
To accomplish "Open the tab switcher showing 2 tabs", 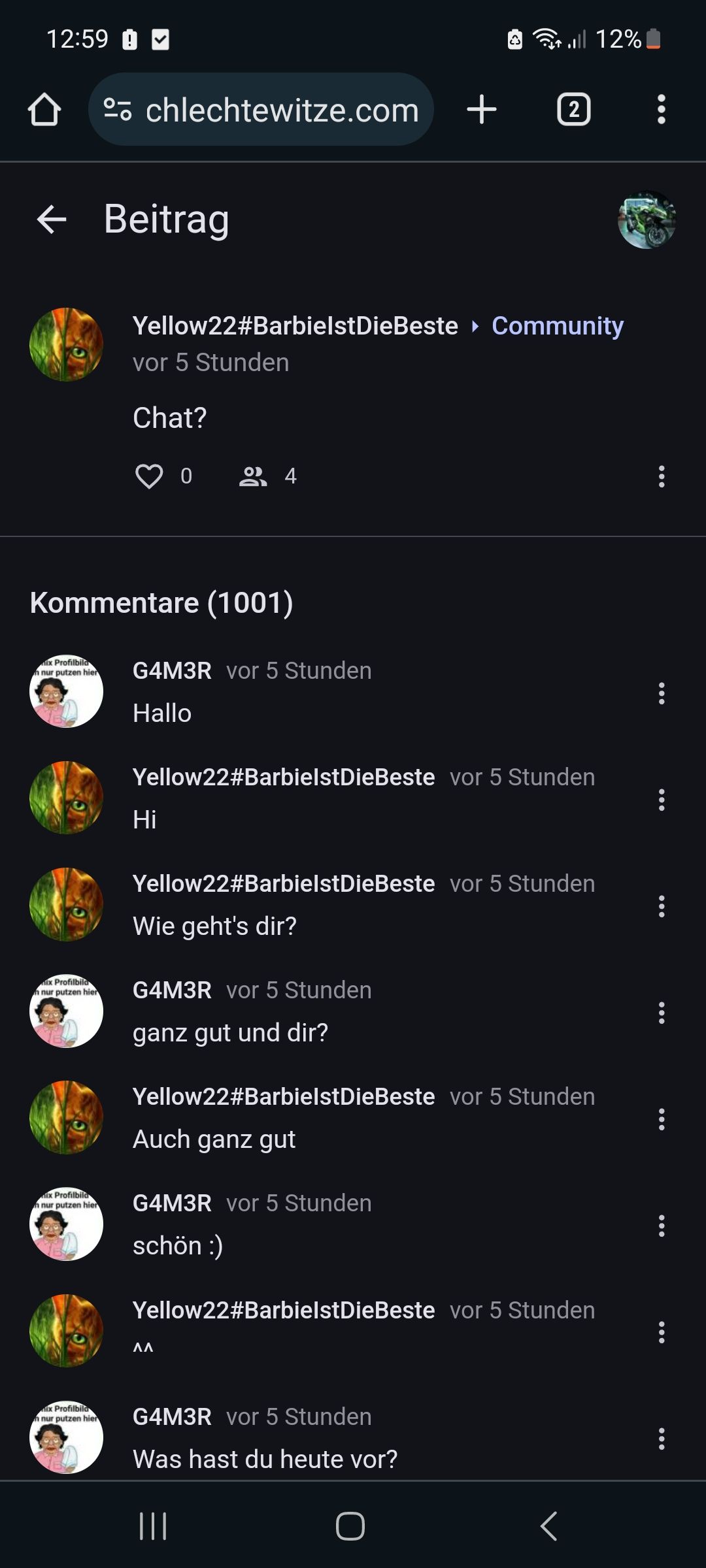I will click(x=573, y=109).
